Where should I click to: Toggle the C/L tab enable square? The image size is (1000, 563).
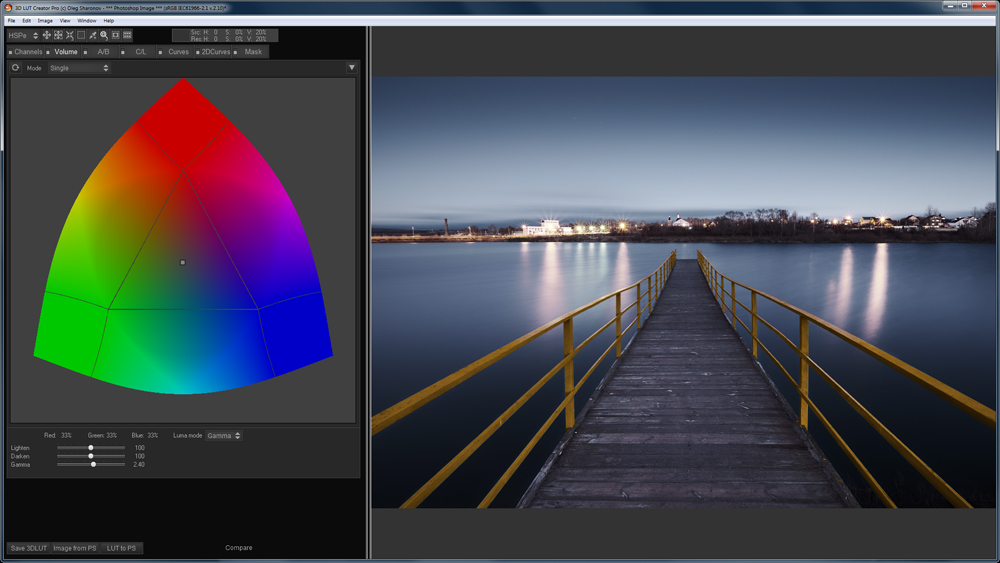coord(122,52)
